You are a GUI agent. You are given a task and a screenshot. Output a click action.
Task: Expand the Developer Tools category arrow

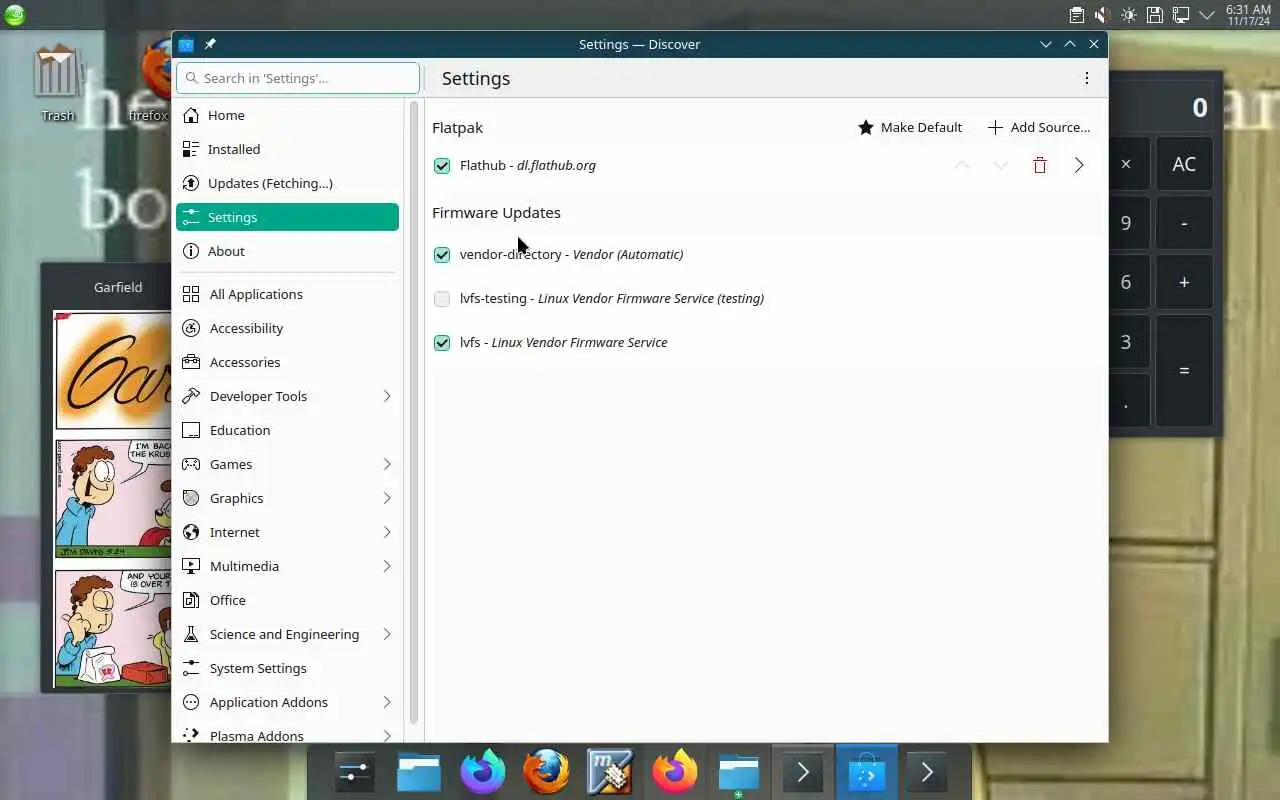pos(387,396)
